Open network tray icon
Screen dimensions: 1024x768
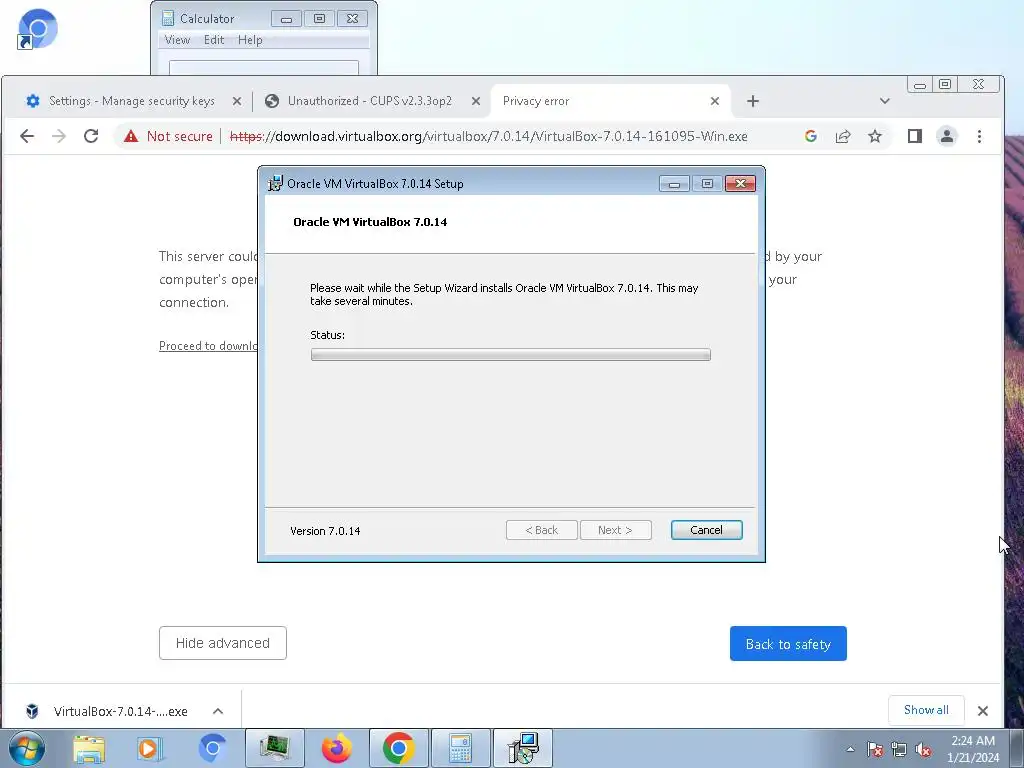tap(899, 750)
